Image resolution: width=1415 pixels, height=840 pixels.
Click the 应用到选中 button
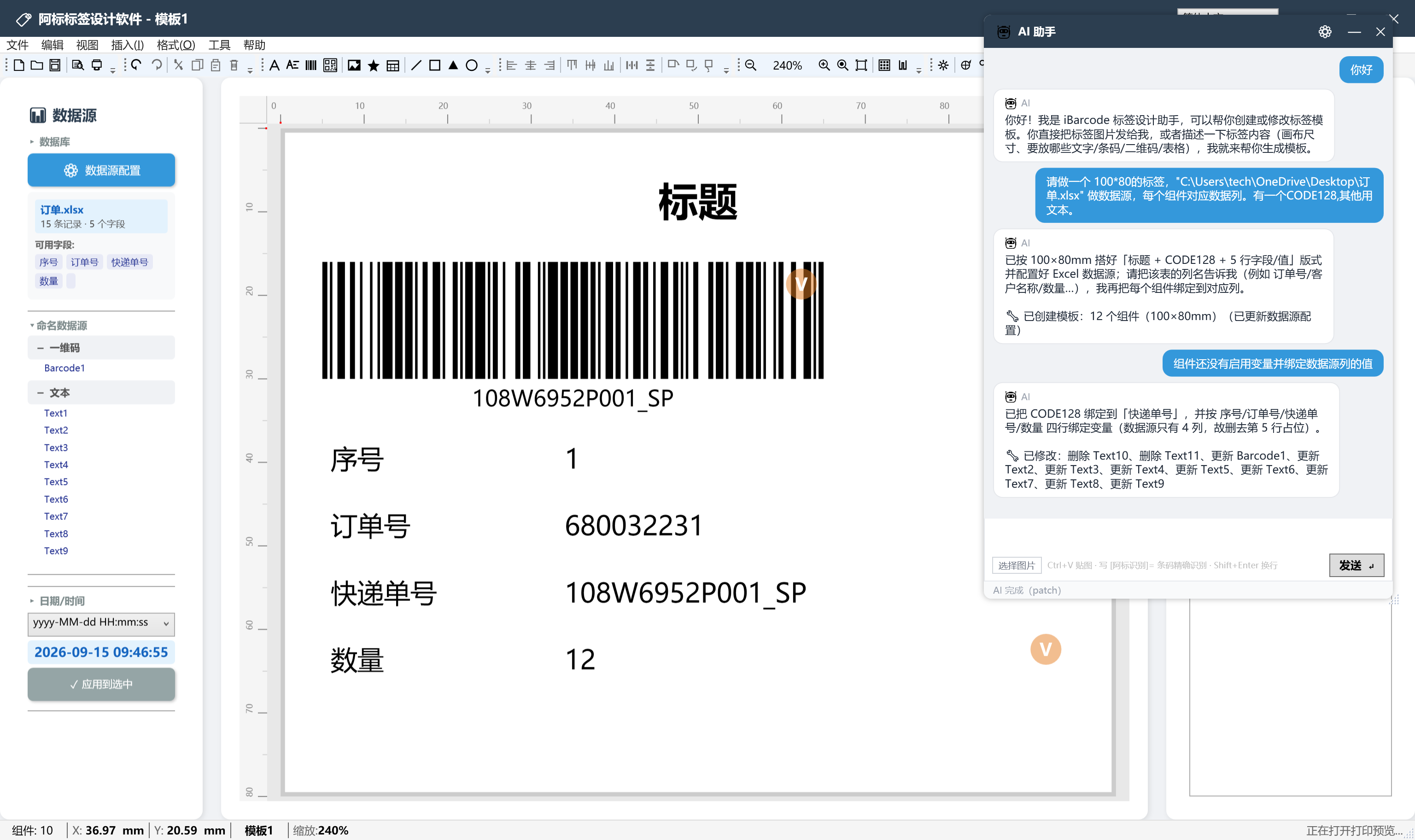click(x=101, y=684)
